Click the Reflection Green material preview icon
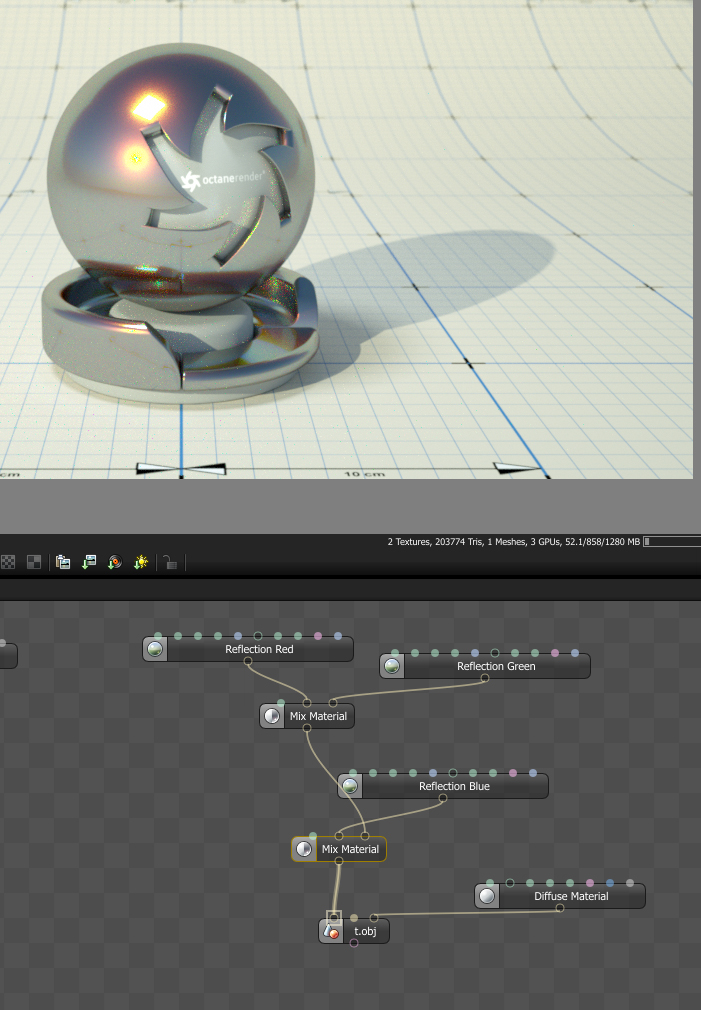 point(392,666)
